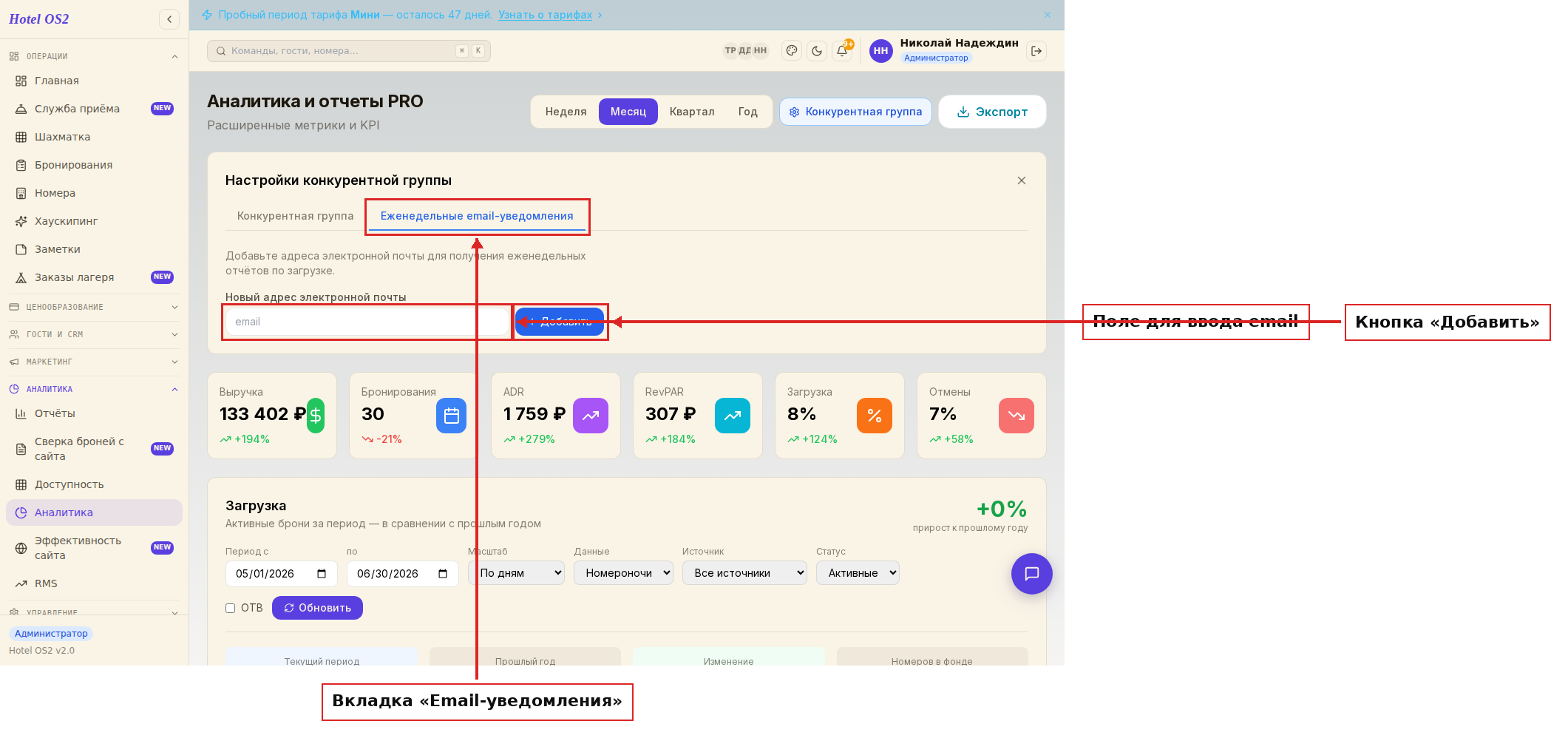
Task: Expand the ЦЕНООБРАЗОВАНИЕ section
Action: 94,307
